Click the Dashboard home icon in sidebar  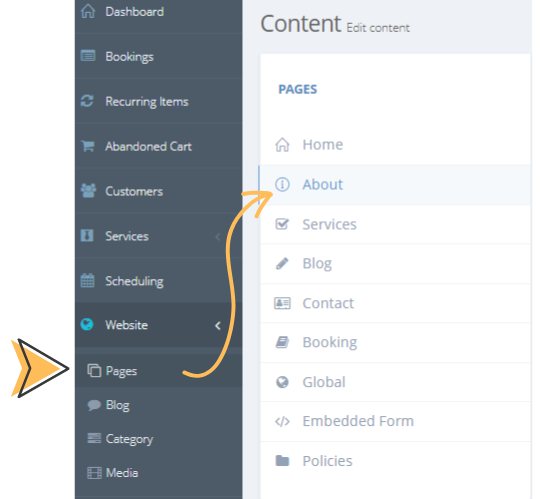[88, 11]
